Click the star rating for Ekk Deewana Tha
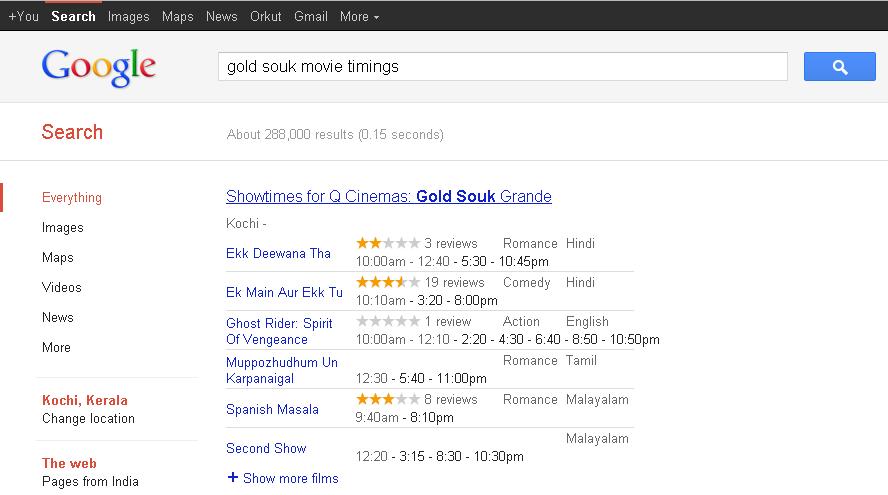The width and height of the screenshot is (888, 495). [x=388, y=243]
